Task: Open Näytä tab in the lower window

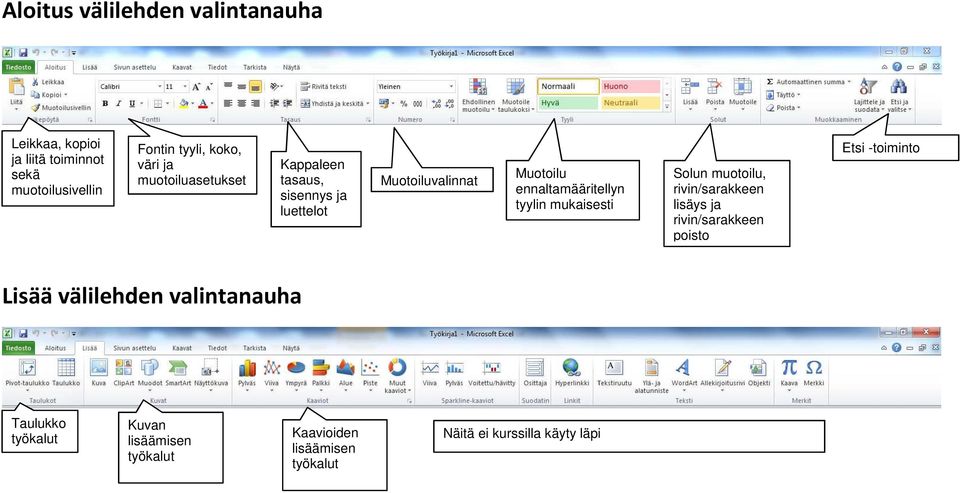Action: (290, 348)
